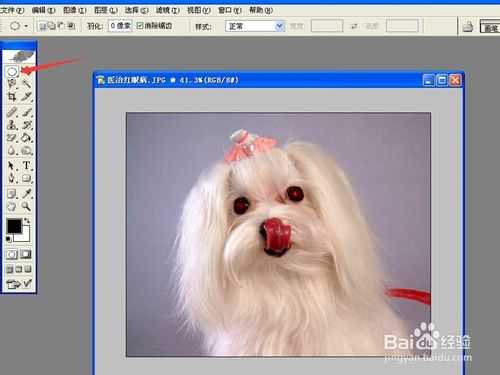Click the black foreground color swatch
This screenshot has width=500, height=375.
14,226
